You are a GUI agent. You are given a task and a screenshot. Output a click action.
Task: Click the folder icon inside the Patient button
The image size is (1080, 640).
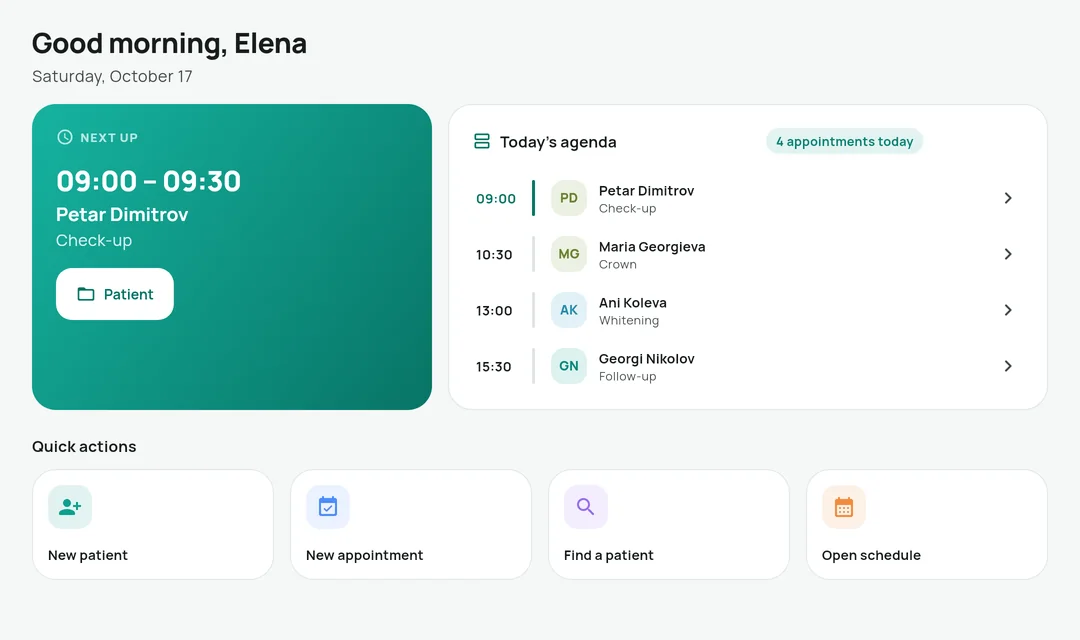tap(86, 294)
